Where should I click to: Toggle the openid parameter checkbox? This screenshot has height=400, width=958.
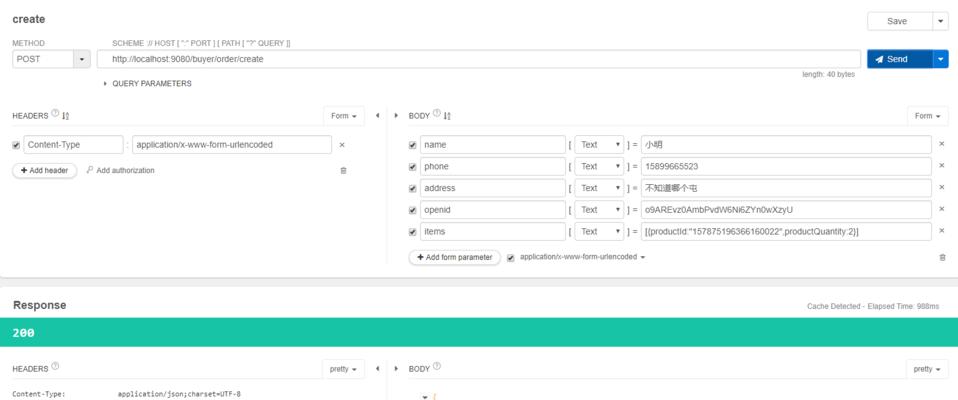point(412,210)
